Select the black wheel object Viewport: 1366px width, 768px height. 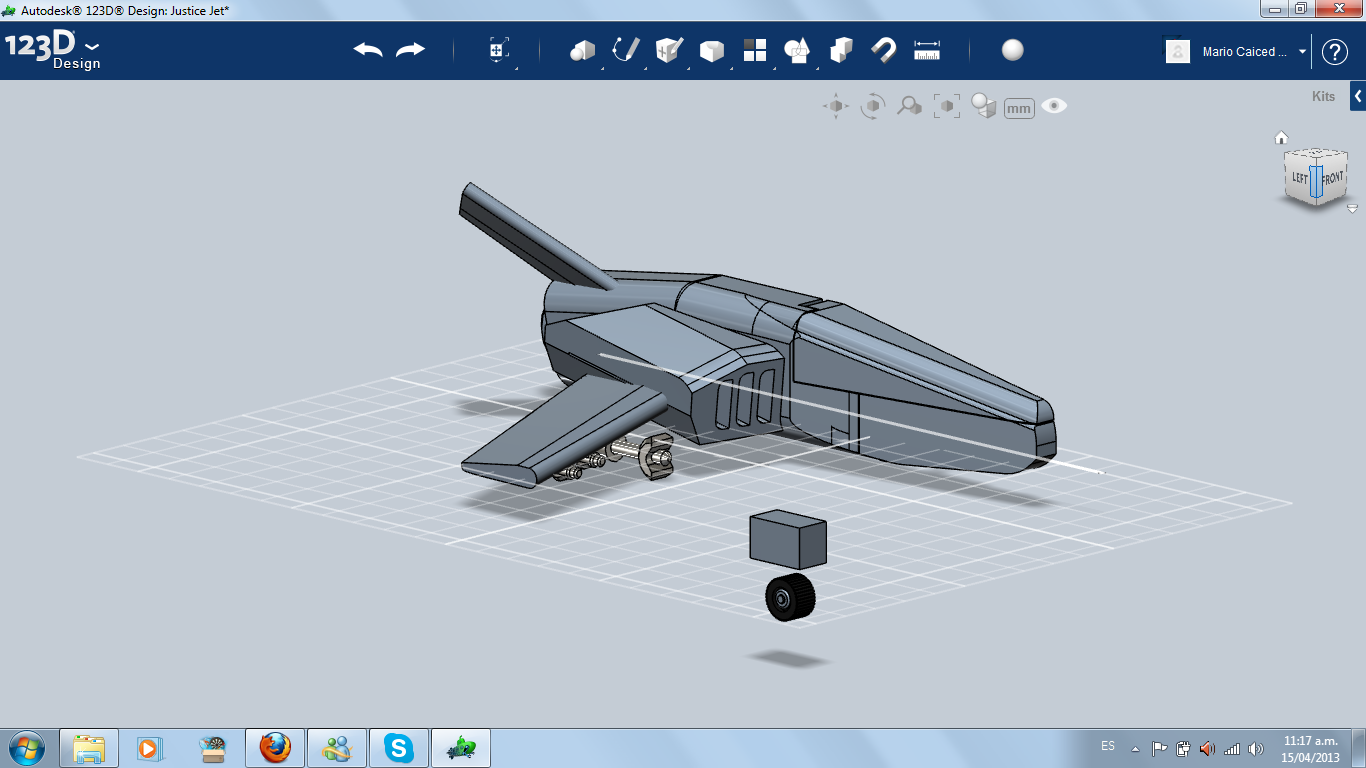coord(791,598)
